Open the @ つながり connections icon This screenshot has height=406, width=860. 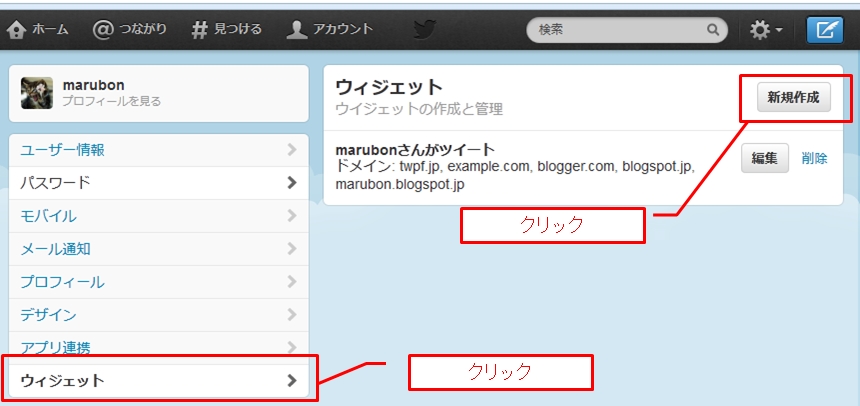[103, 30]
